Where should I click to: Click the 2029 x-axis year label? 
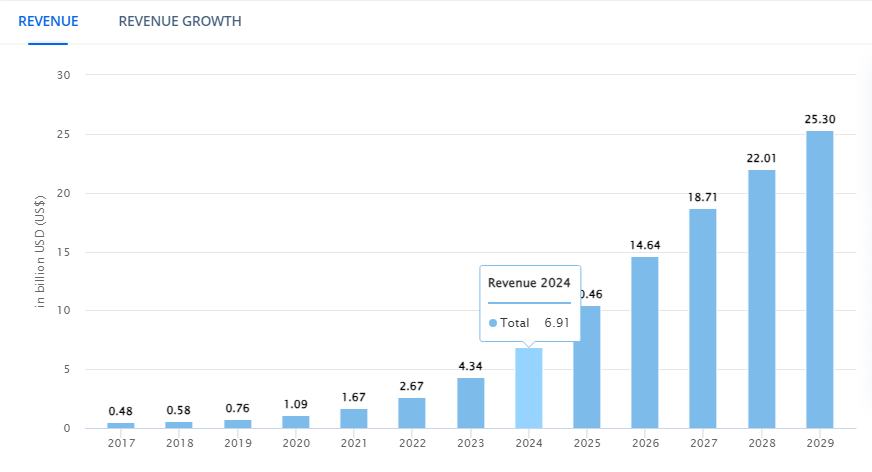tap(820, 443)
